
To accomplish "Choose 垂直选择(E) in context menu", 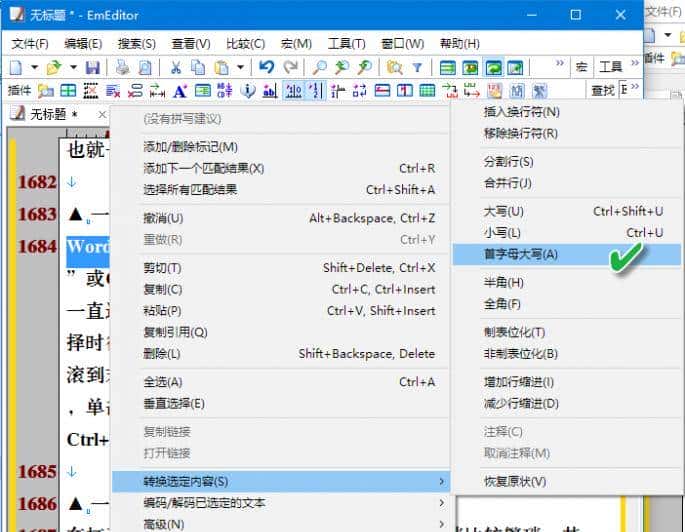I will pyautogui.click(x=280, y=403).
